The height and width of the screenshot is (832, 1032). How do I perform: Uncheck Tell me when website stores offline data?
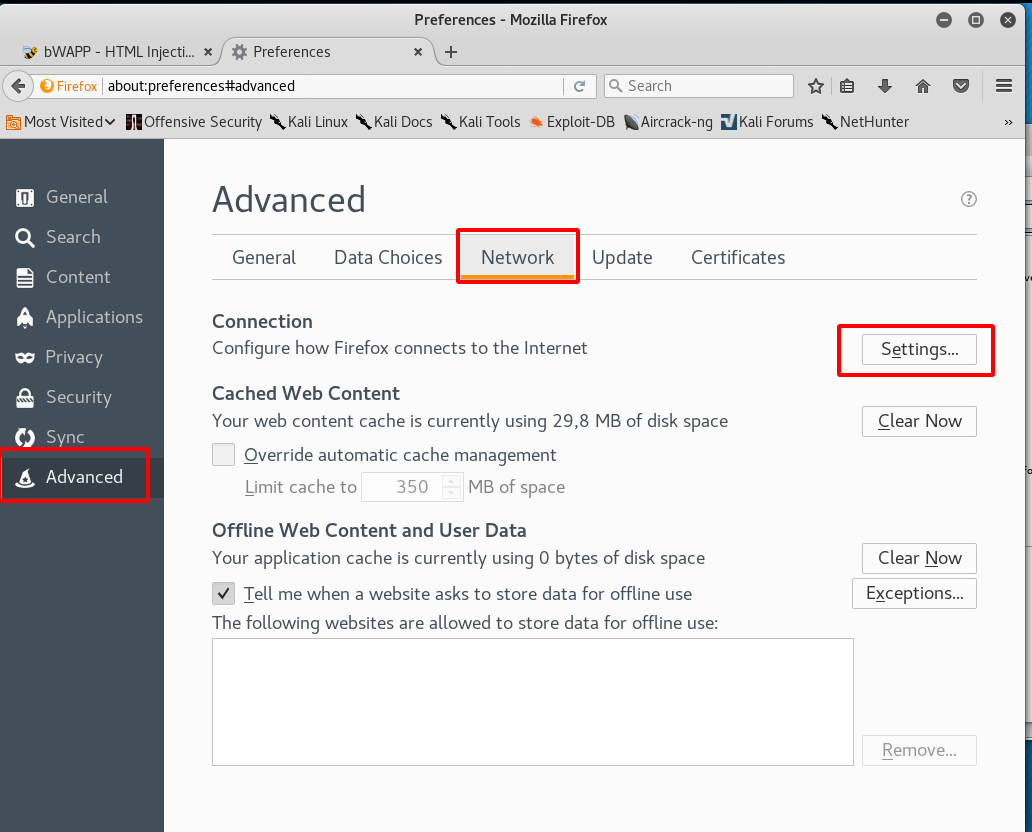point(224,593)
